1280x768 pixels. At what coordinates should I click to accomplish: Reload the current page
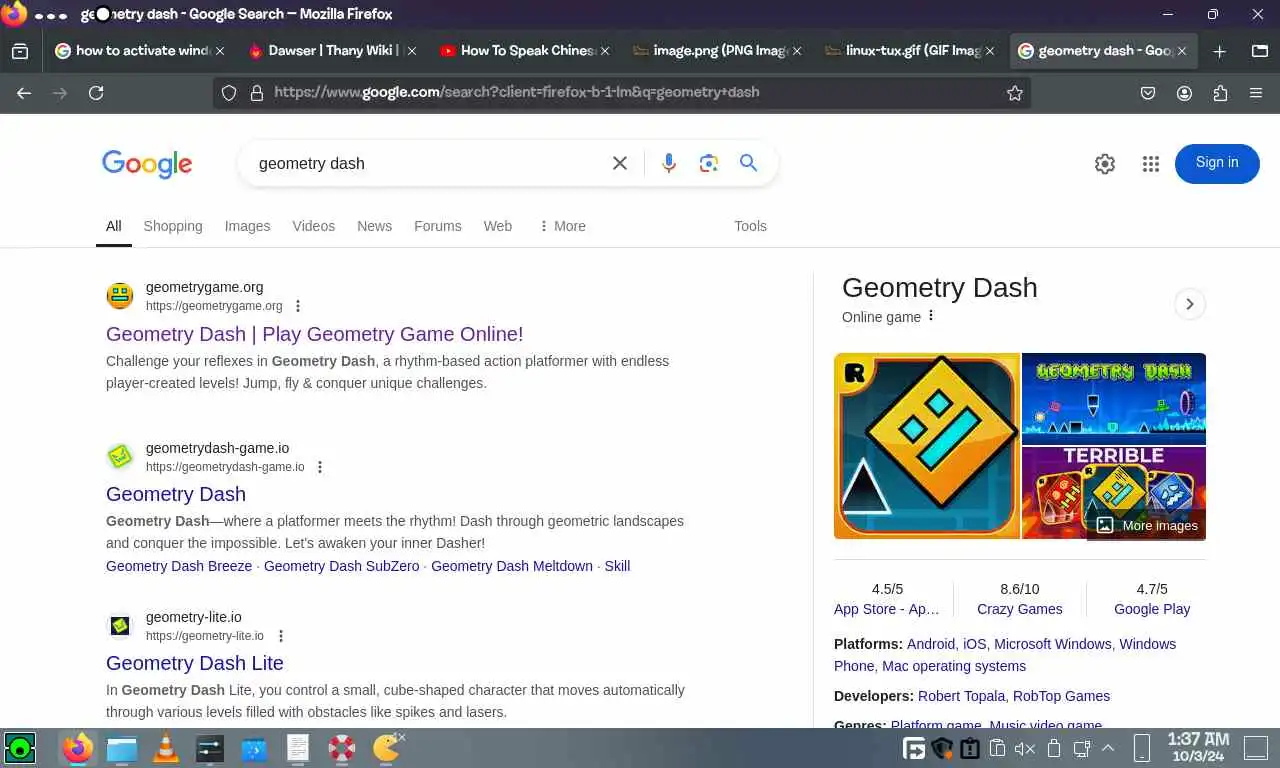(x=96, y=93)
